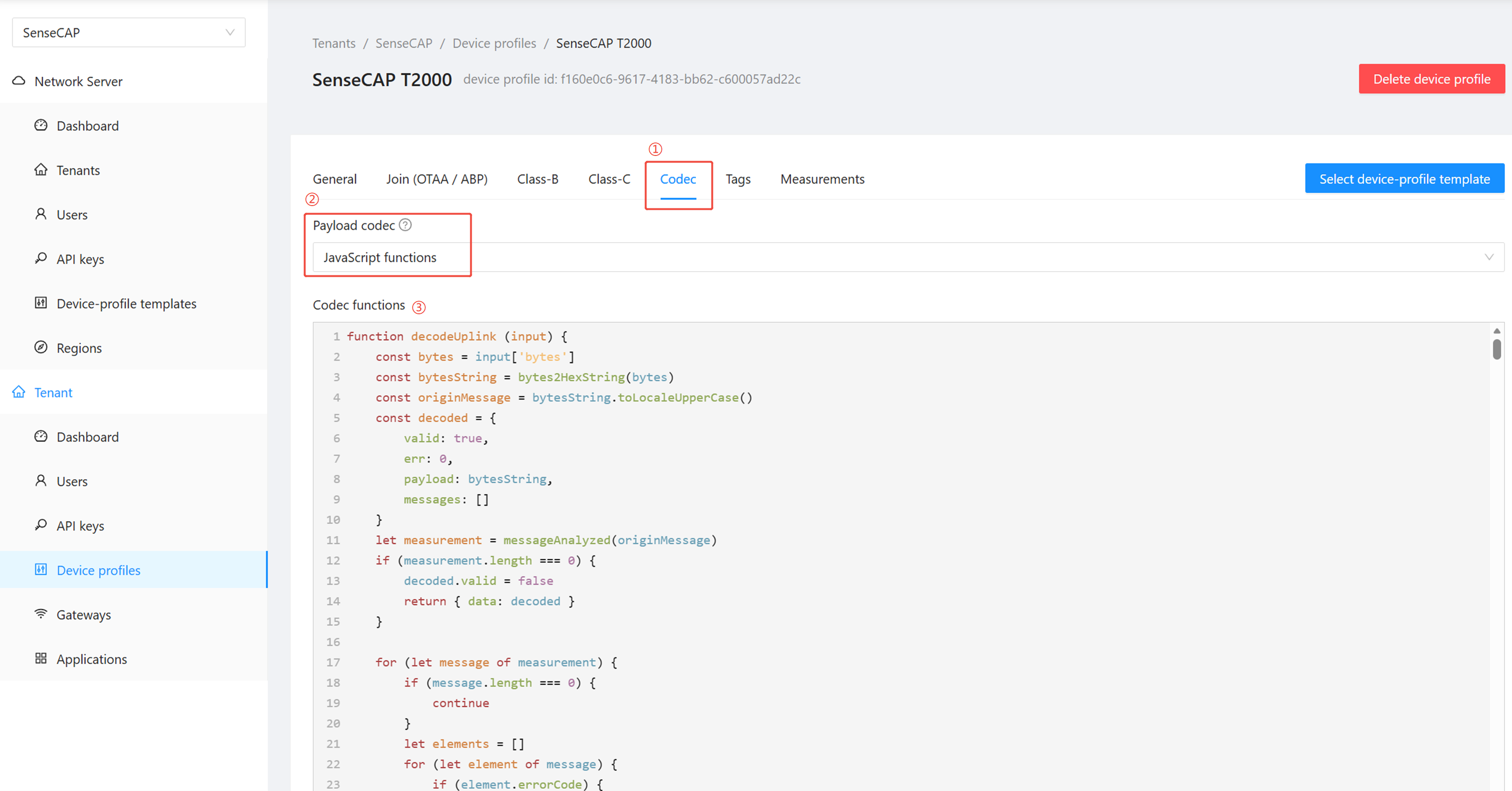Open the SenseCAP tenant selector dropdown
This screenshot has height=791, width=1512.
tap(128, 32)
